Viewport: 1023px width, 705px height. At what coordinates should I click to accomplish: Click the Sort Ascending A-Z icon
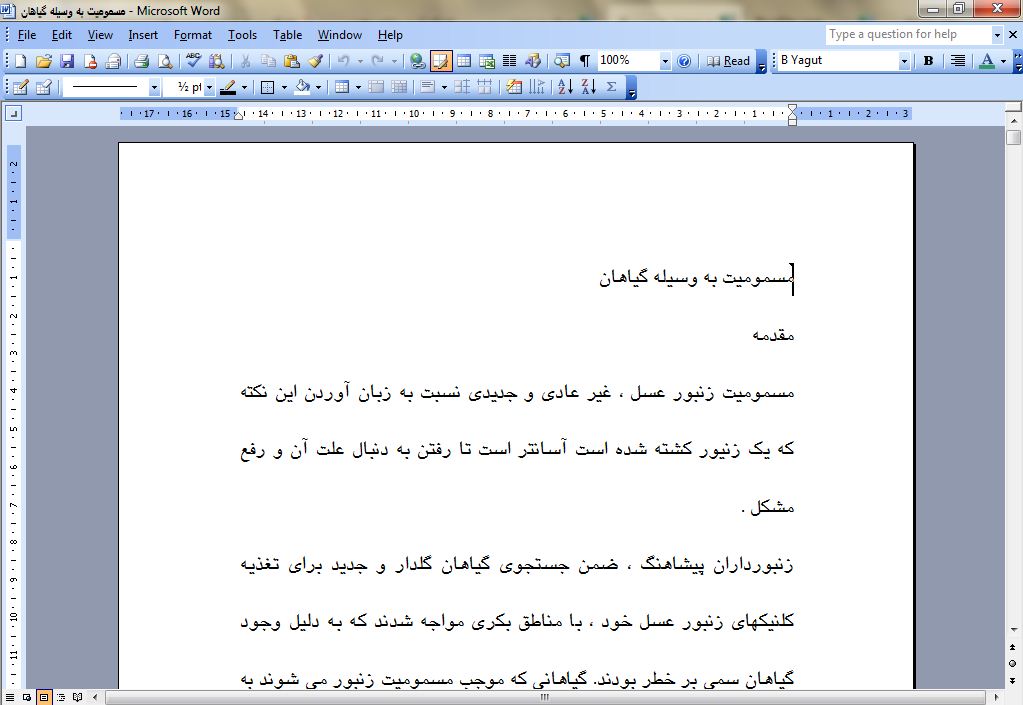click(x=564, y=87)
